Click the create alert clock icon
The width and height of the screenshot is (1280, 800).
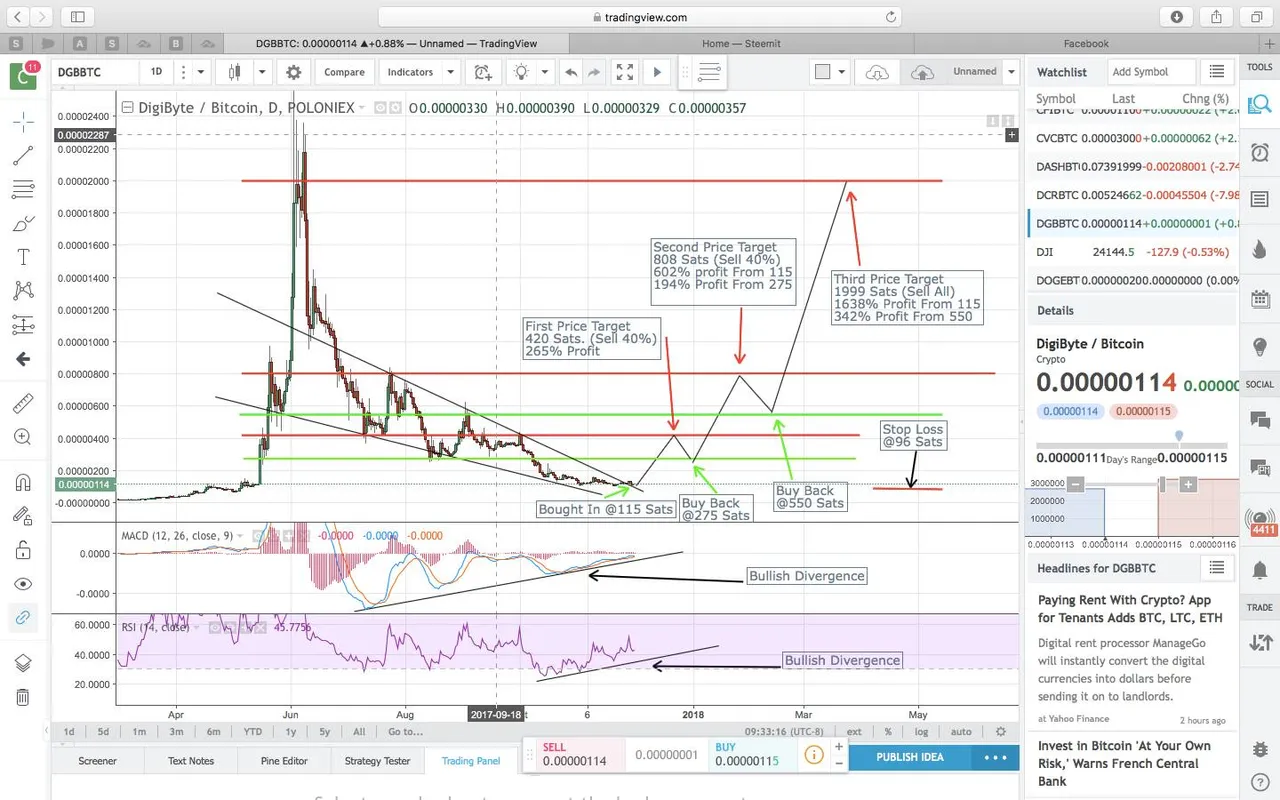[x=483, y=72]
